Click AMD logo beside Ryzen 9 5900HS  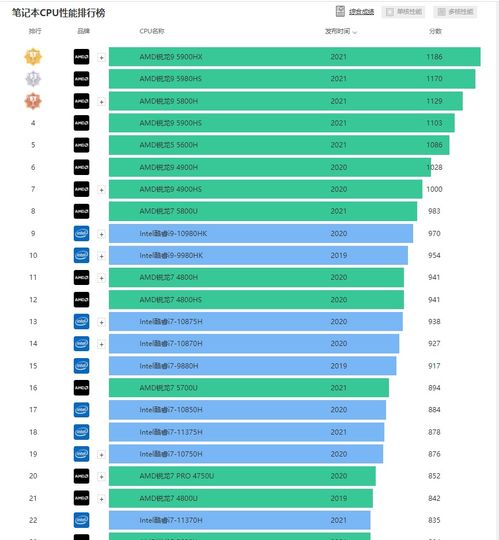(x=82, y=123)
